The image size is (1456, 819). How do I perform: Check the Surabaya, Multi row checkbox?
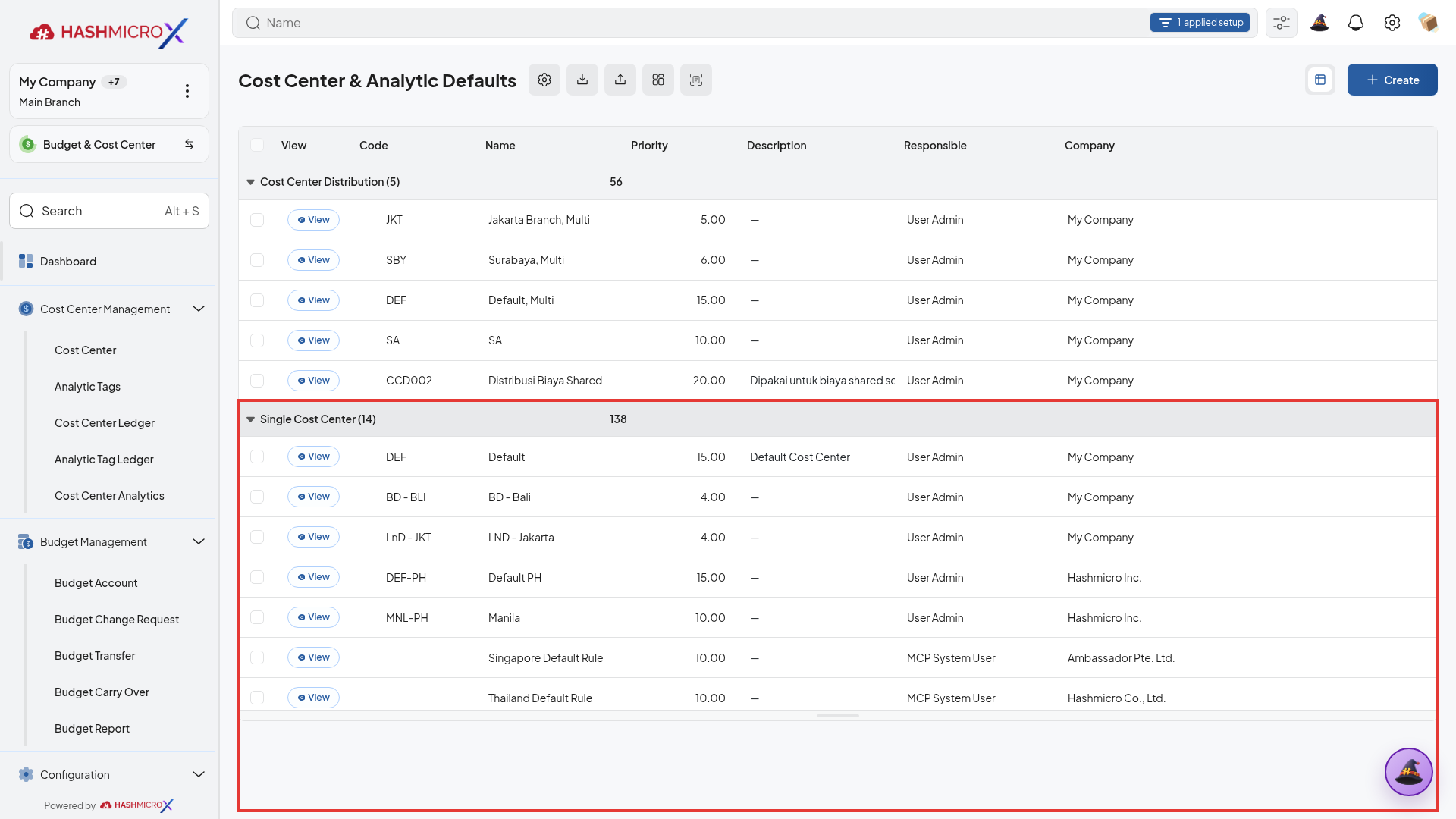tap(257, 260)
